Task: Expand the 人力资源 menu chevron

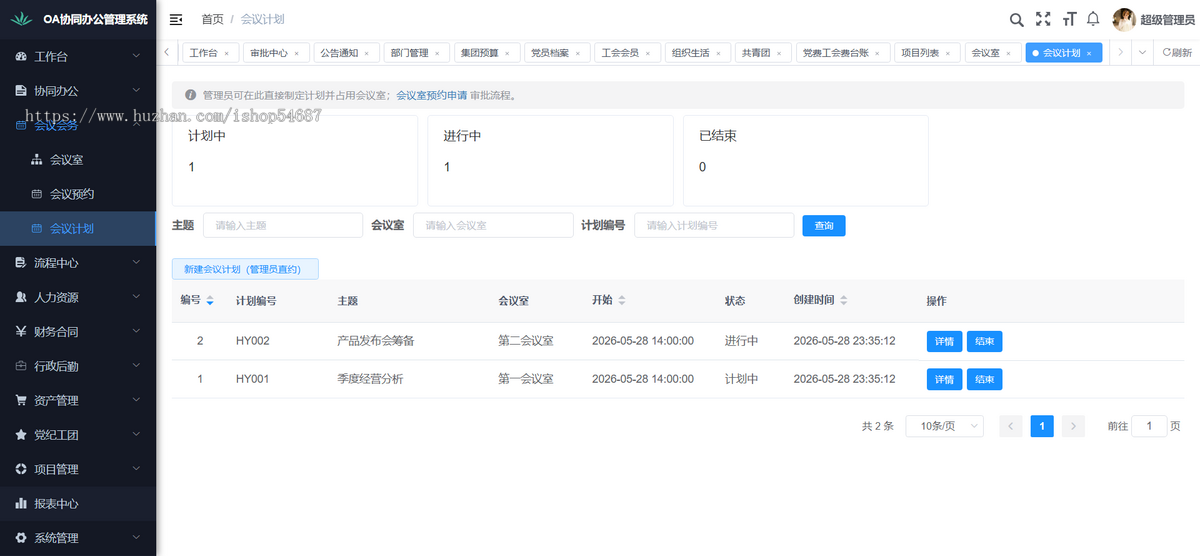Action: (x=137, y=297)
